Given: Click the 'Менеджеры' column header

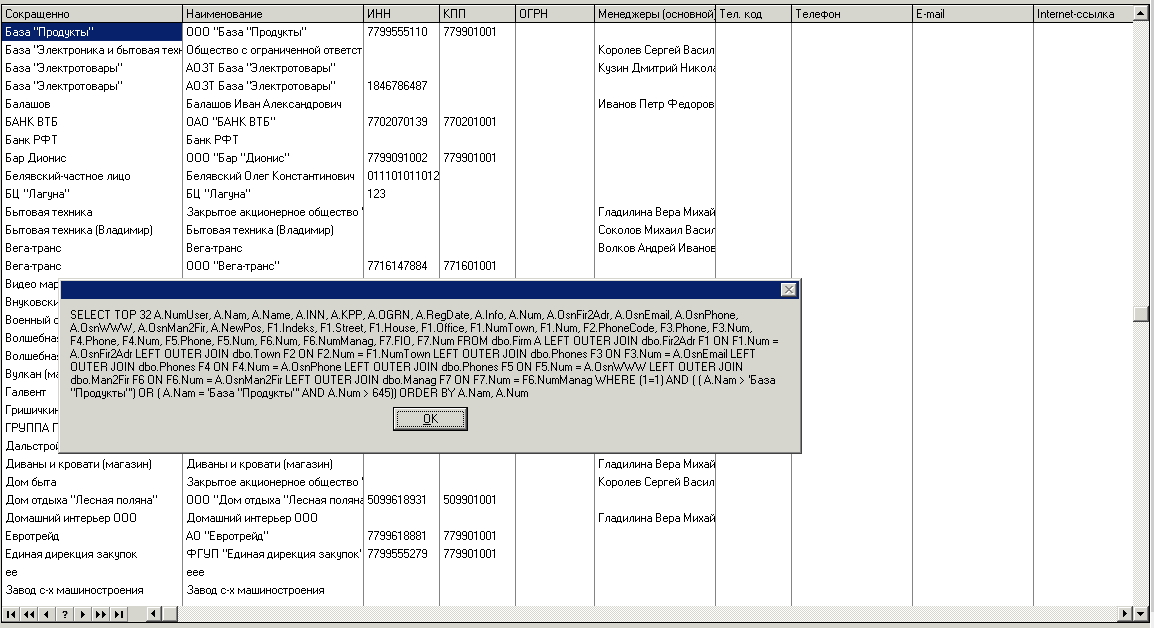Looking at the screenshot, I should pos(655,14).
